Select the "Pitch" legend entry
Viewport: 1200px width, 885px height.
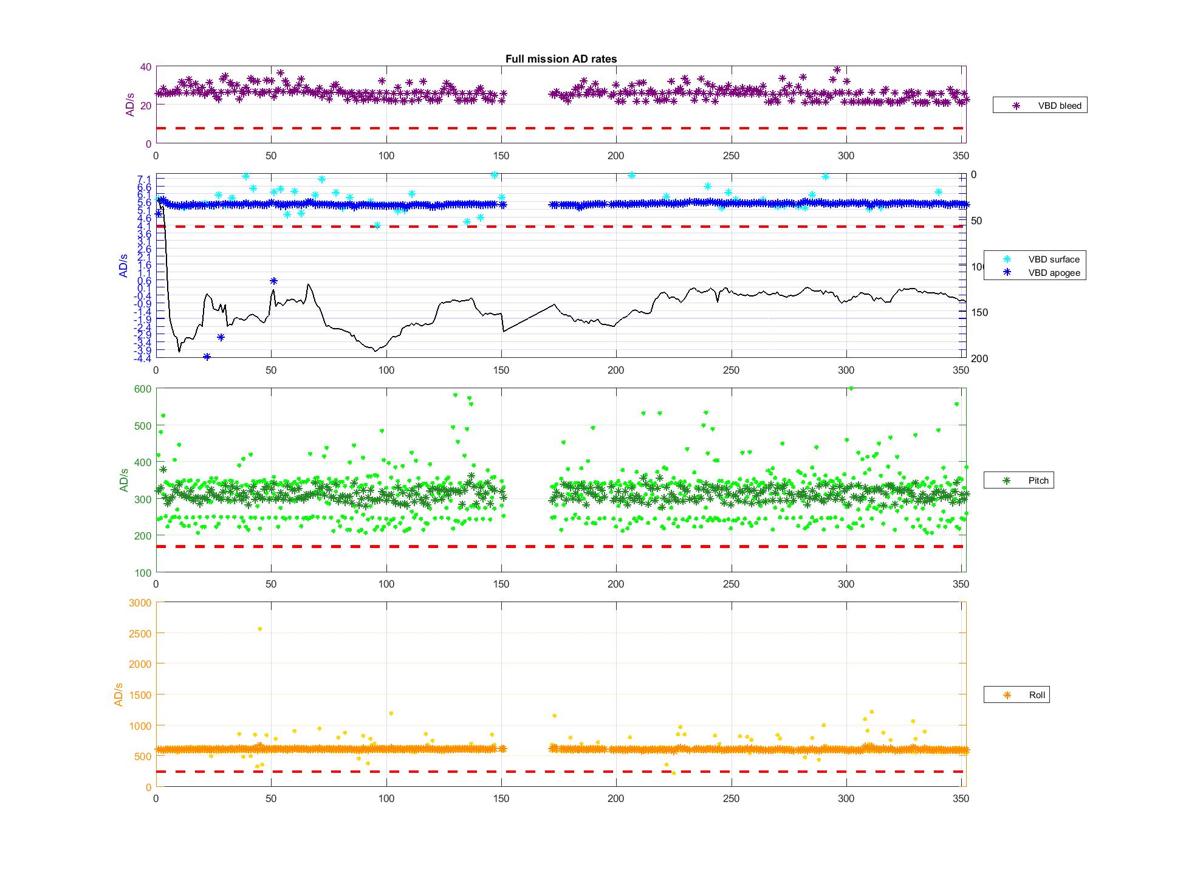(1018, 481)
